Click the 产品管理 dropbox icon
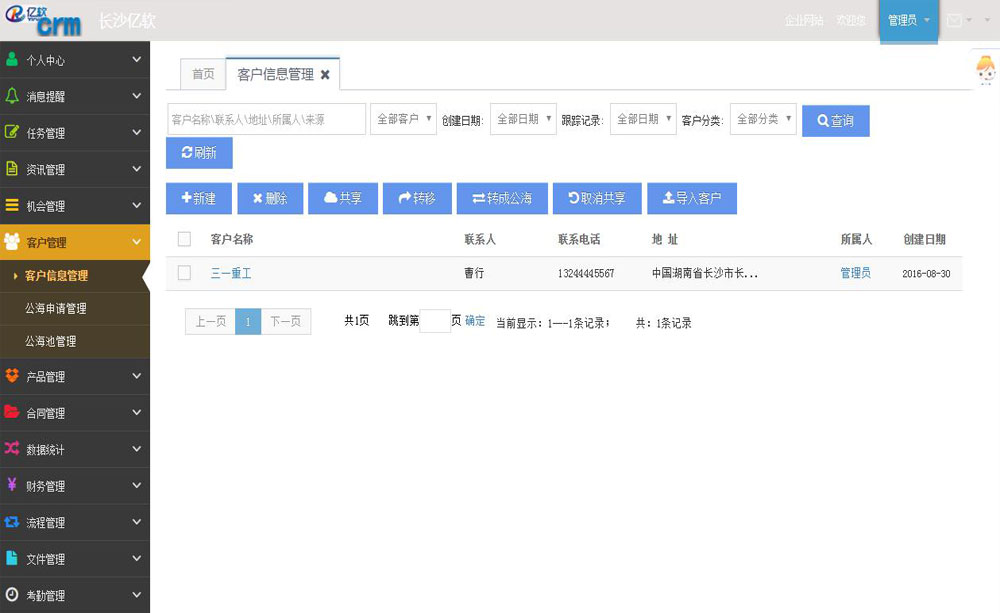This screenshot has width=1000, height=613. tap(12, 376)
